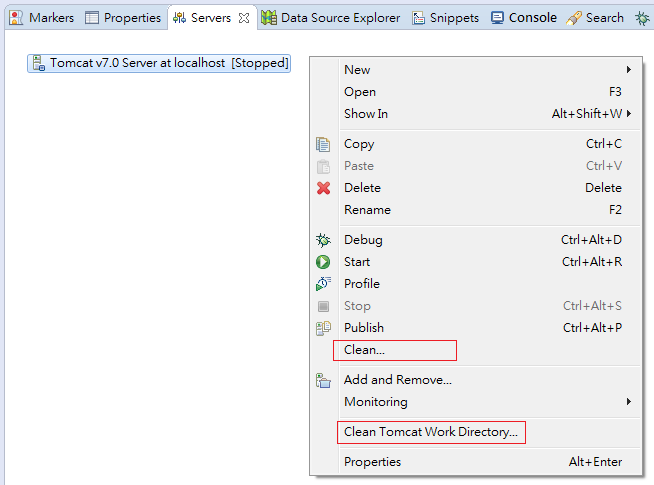The width and height of the screenshot is (654, 485).
Task: Click the red Delete X icon
Action: pyautogui.click(x=323, y=188)
